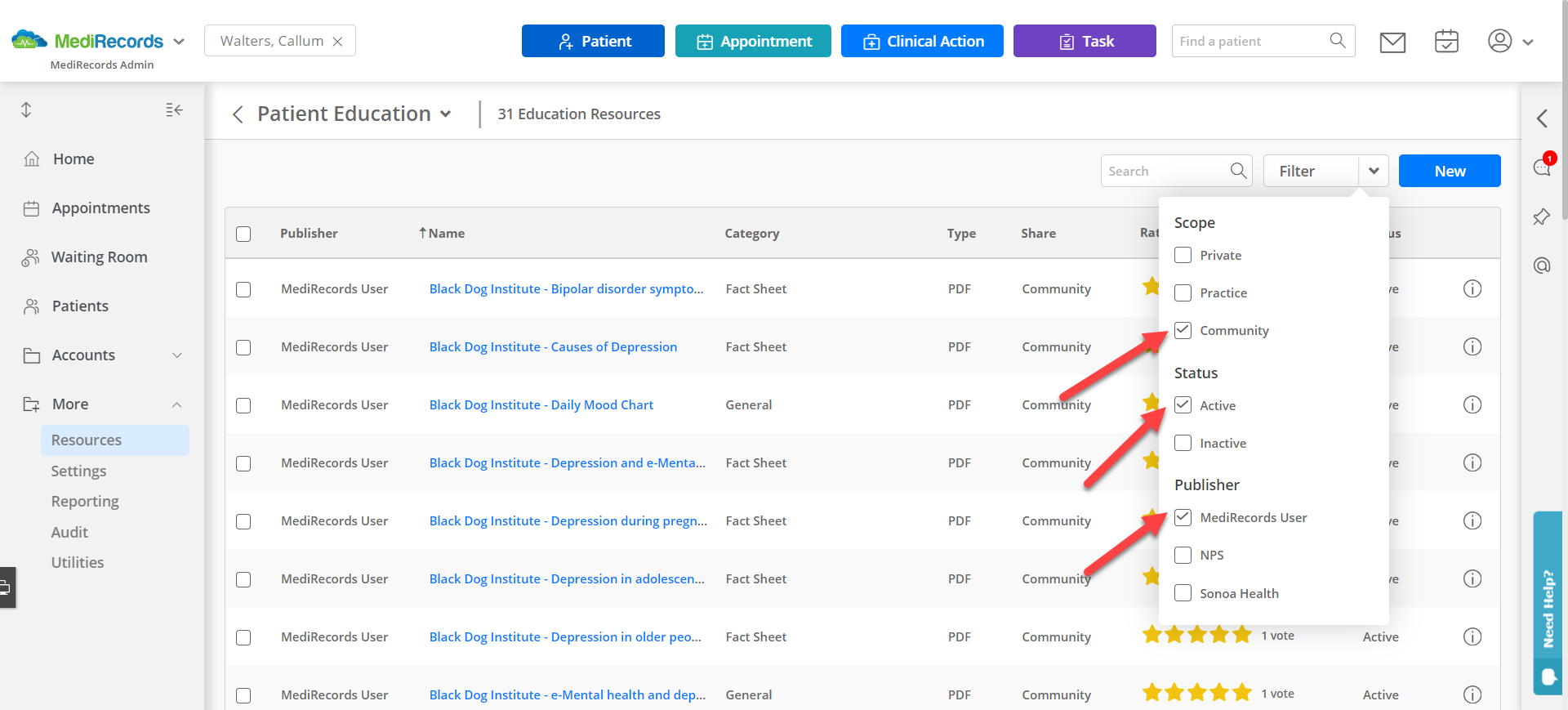Viewport: 1568px width, 710px height.
Task: Click the blue Patient button
Action: pyautogui.click(x=593, y=41)
